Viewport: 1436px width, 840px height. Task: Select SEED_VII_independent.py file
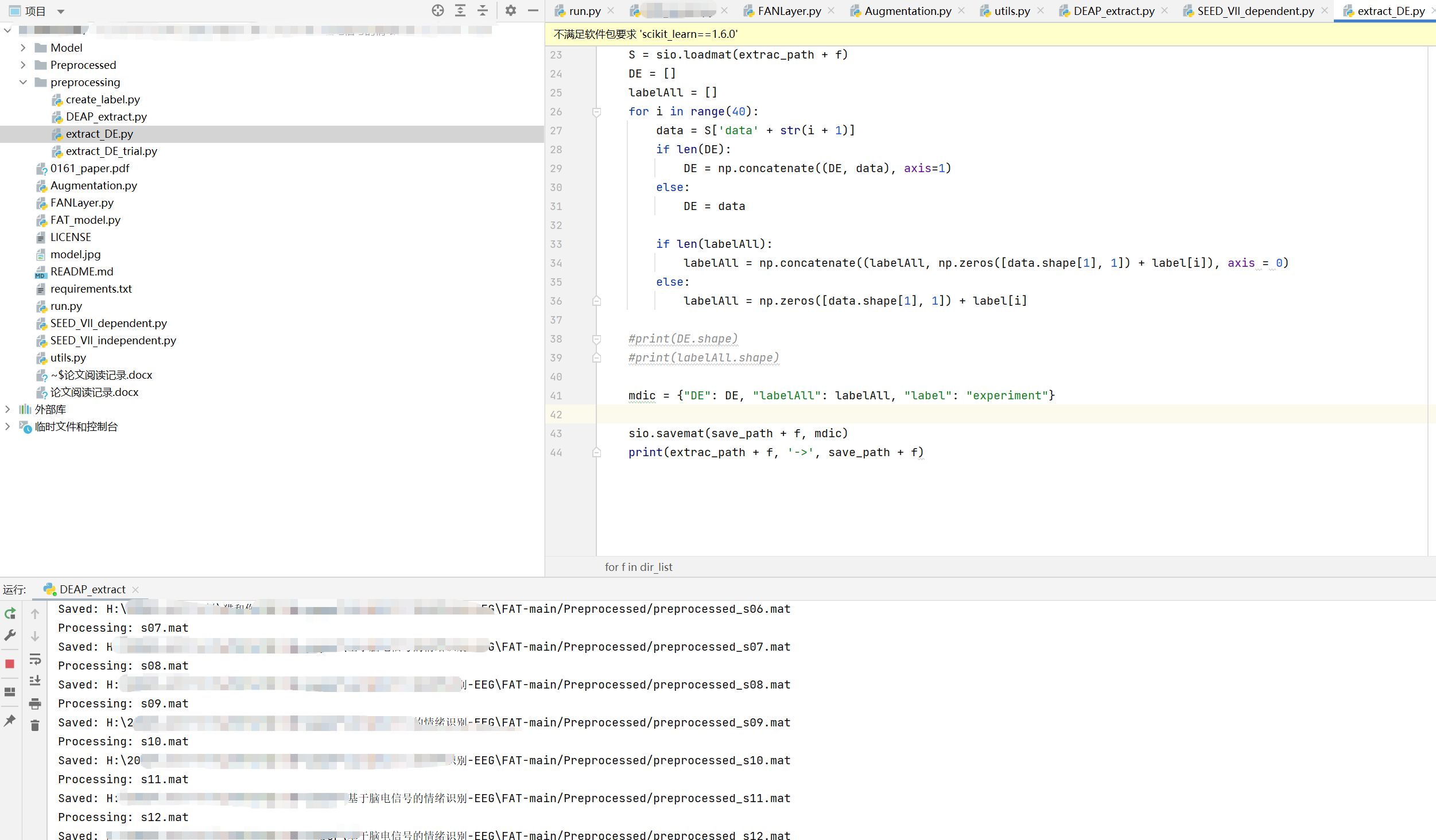[x=113, y=340]
